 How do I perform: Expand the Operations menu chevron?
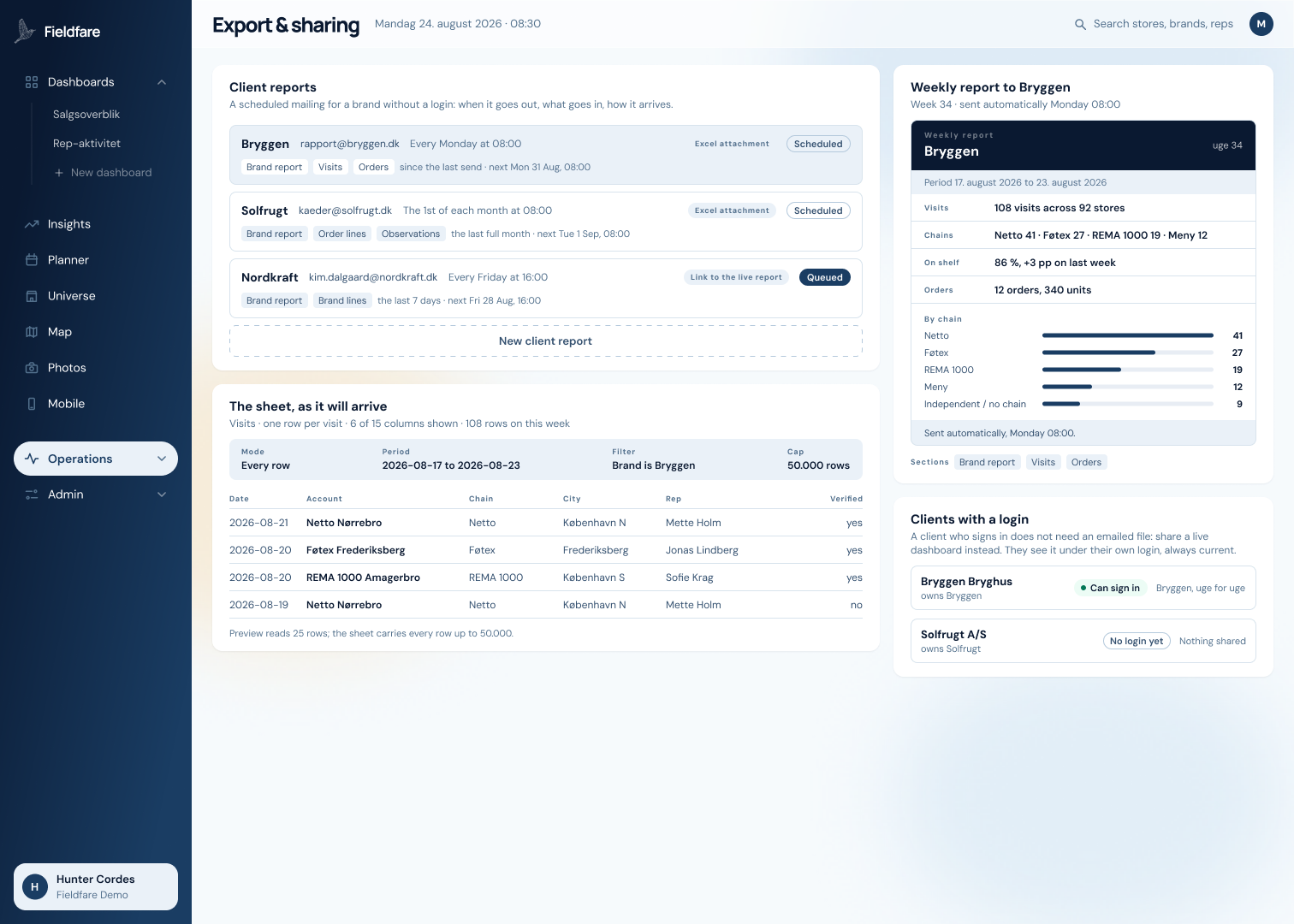pos(162,459)
